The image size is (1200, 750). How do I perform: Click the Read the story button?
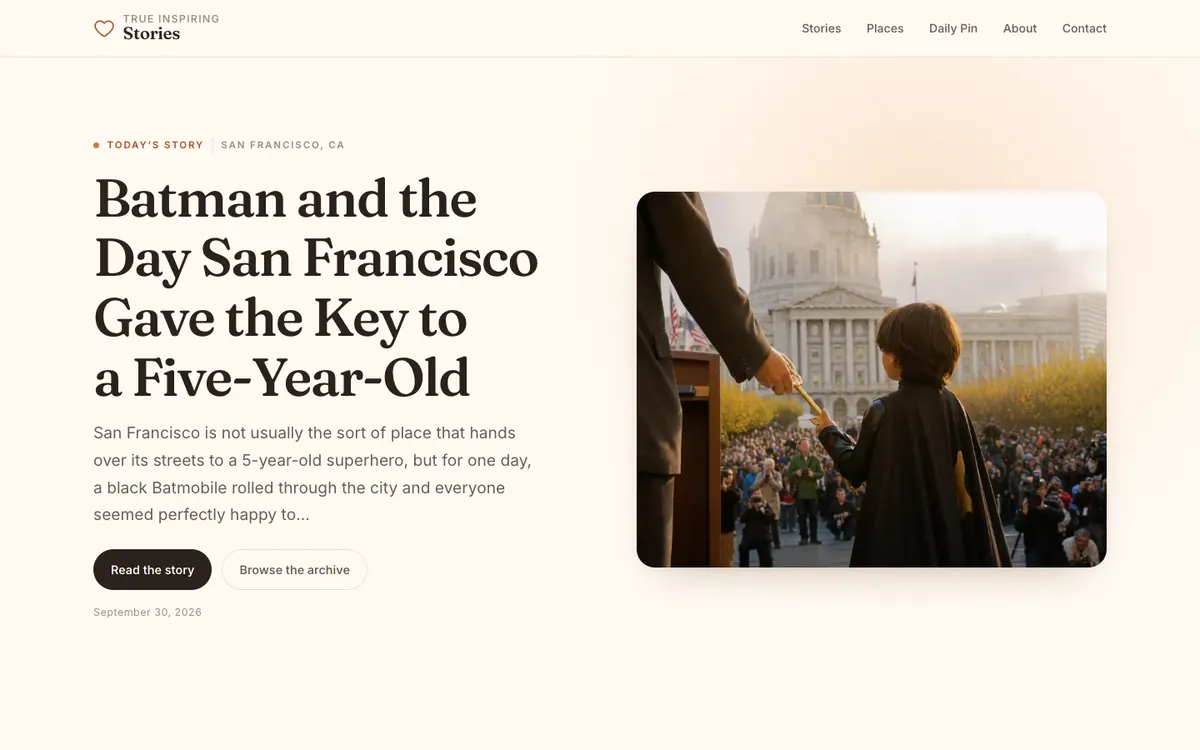coord(152,570)
